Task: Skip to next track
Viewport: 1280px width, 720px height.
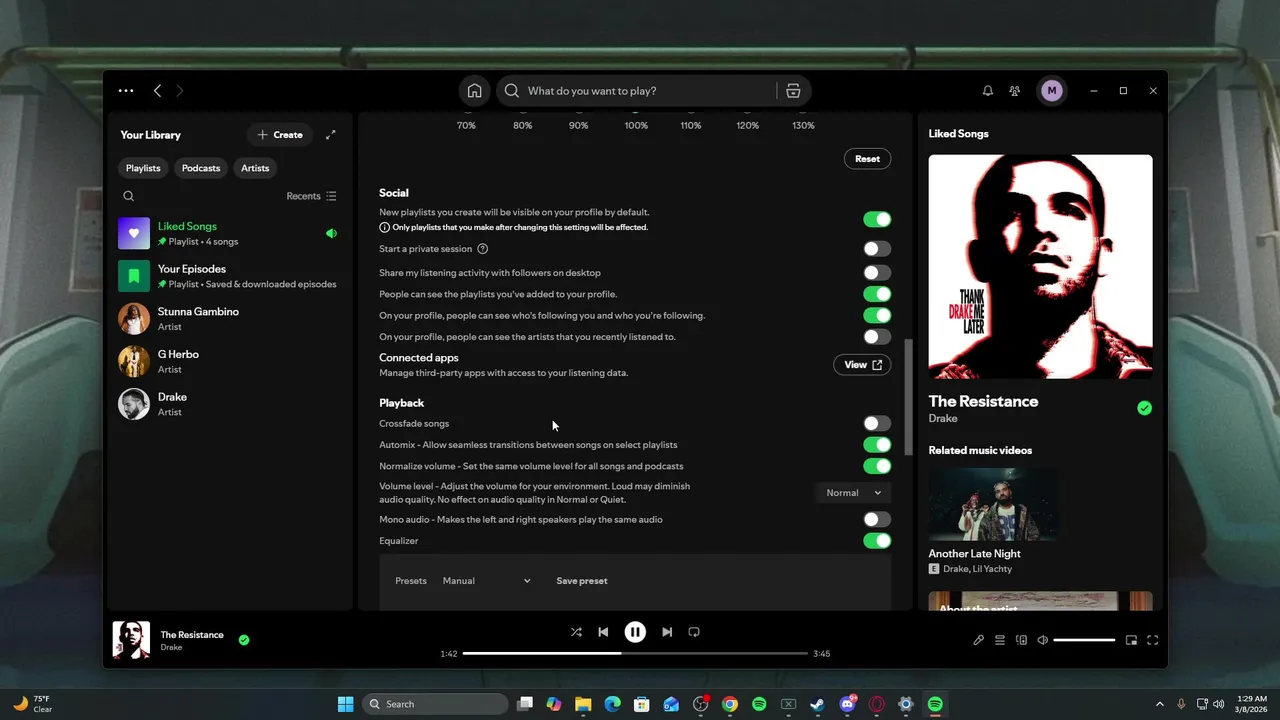Action: [667, 632]
